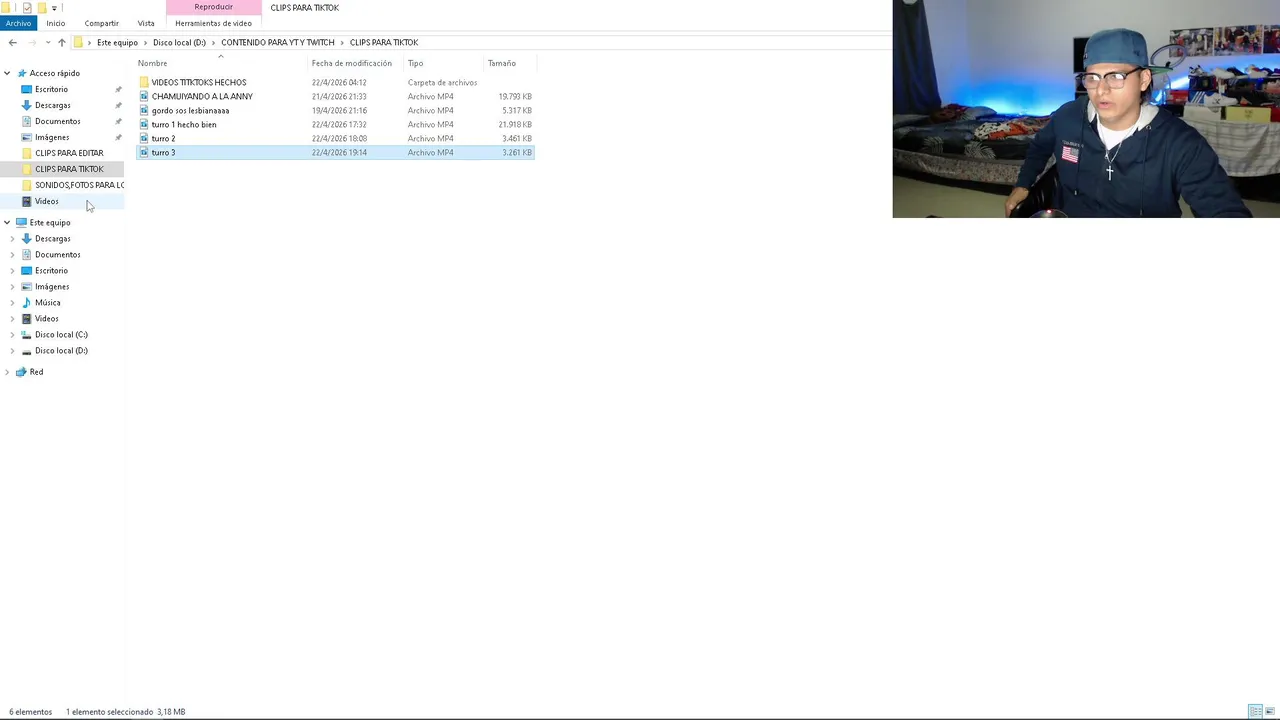This screenshot has height=720, width=1280.
Task: Open the Compartir ribbon tab
Action: coord(101,23)
